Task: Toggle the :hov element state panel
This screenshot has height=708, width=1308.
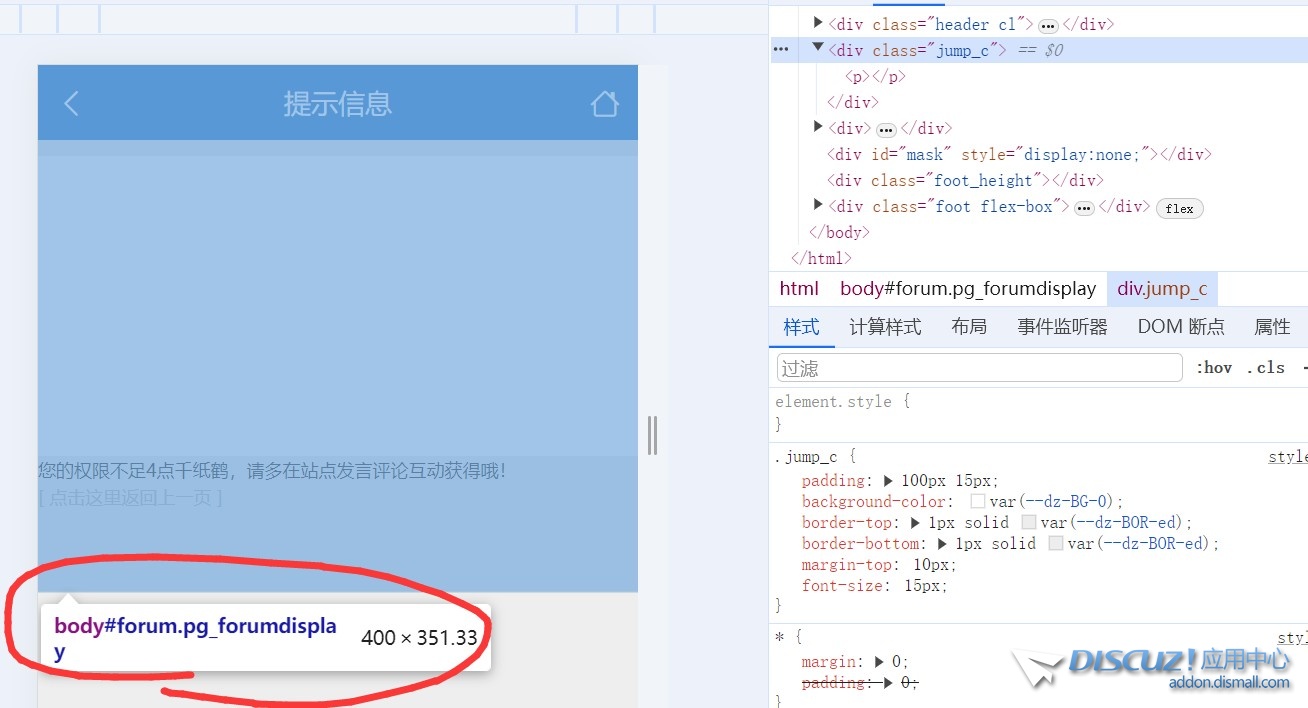Action: click(1214, 368)
